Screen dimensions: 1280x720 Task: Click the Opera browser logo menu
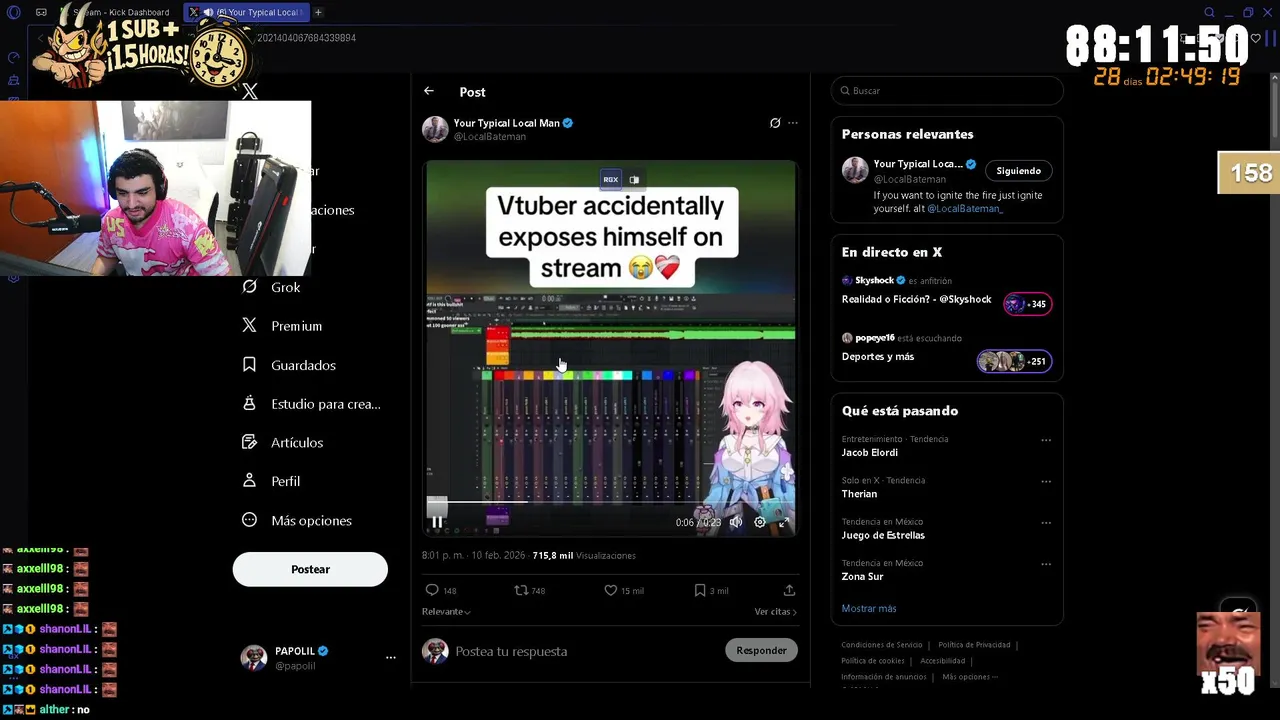coord(13,12)
